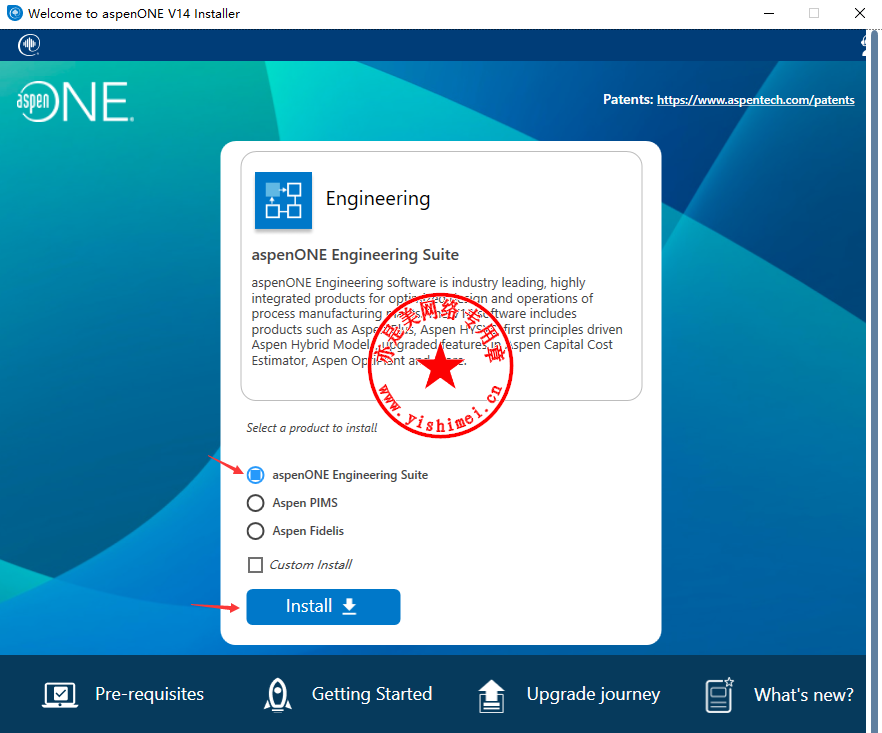The width and height of the screenshot is (882, 733).
Task: Select the Aspen PIMS radio button
Action: 255,503
